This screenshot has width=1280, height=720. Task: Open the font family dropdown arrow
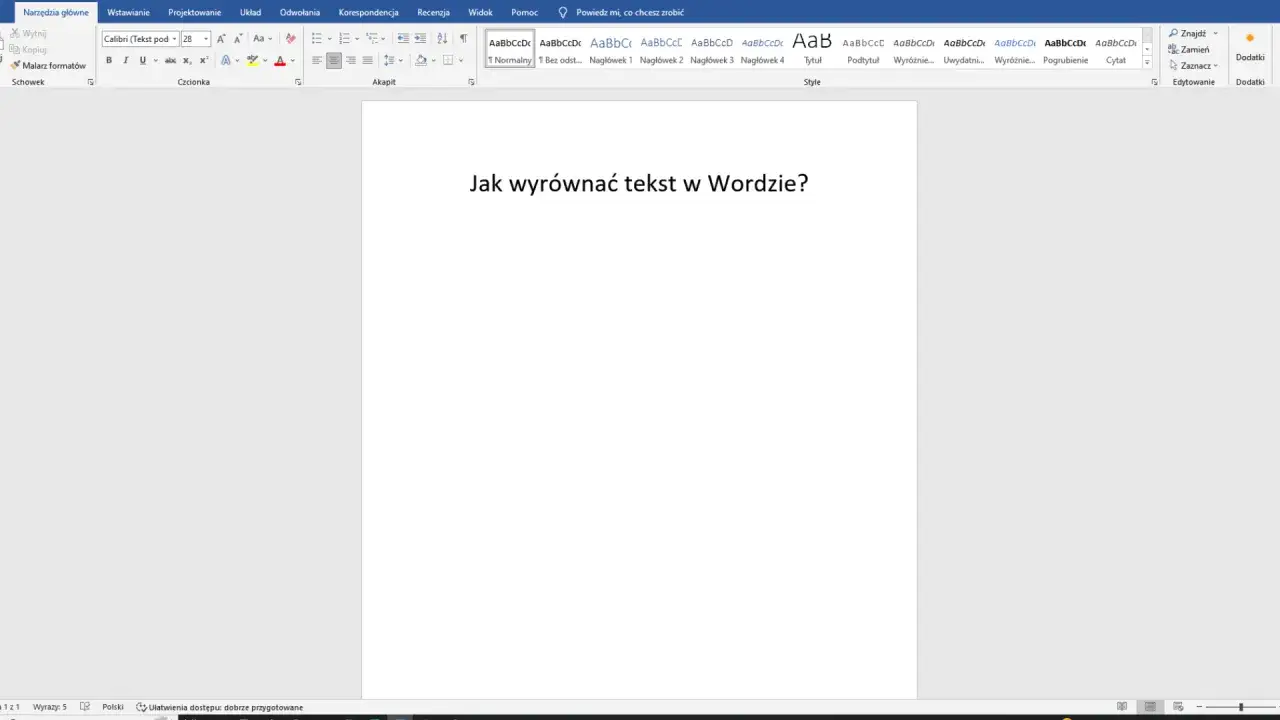pos(174,38)
